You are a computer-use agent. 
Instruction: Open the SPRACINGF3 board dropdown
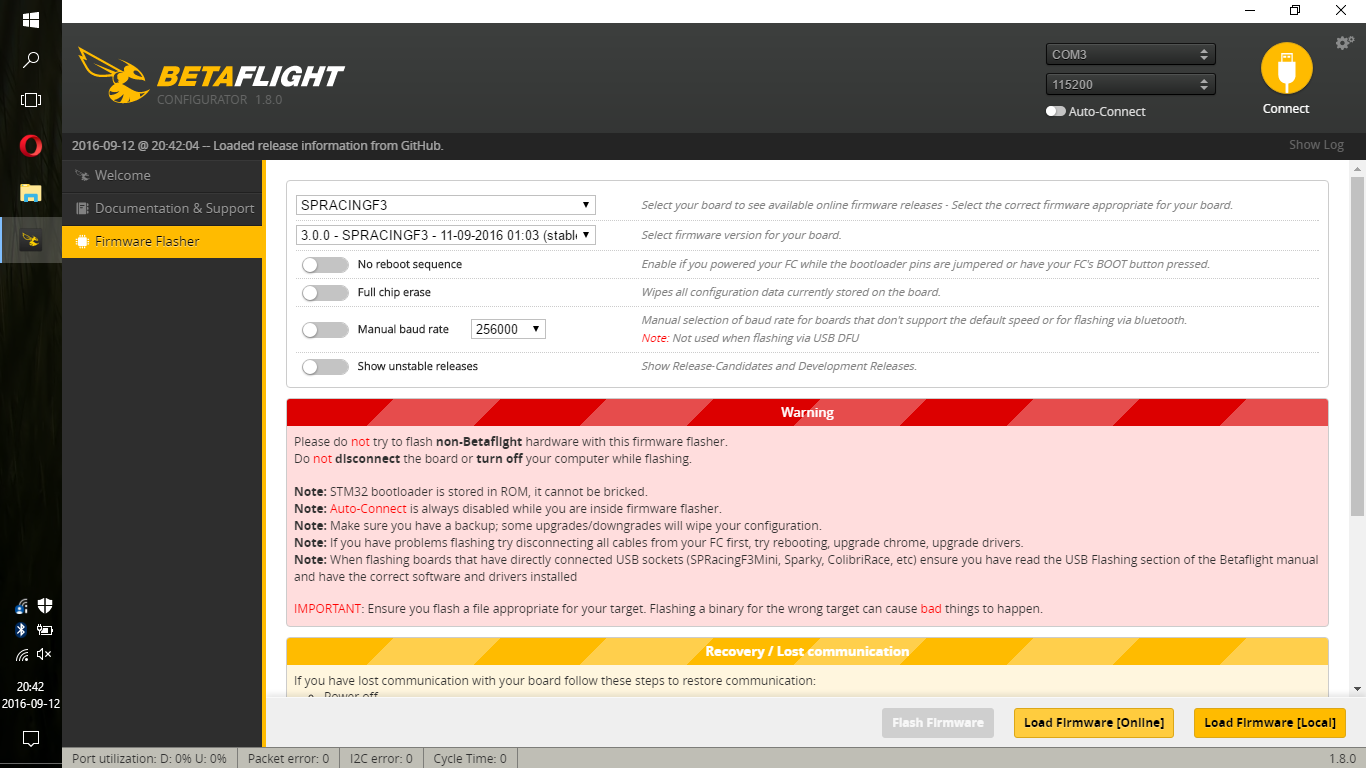[446, 205]
